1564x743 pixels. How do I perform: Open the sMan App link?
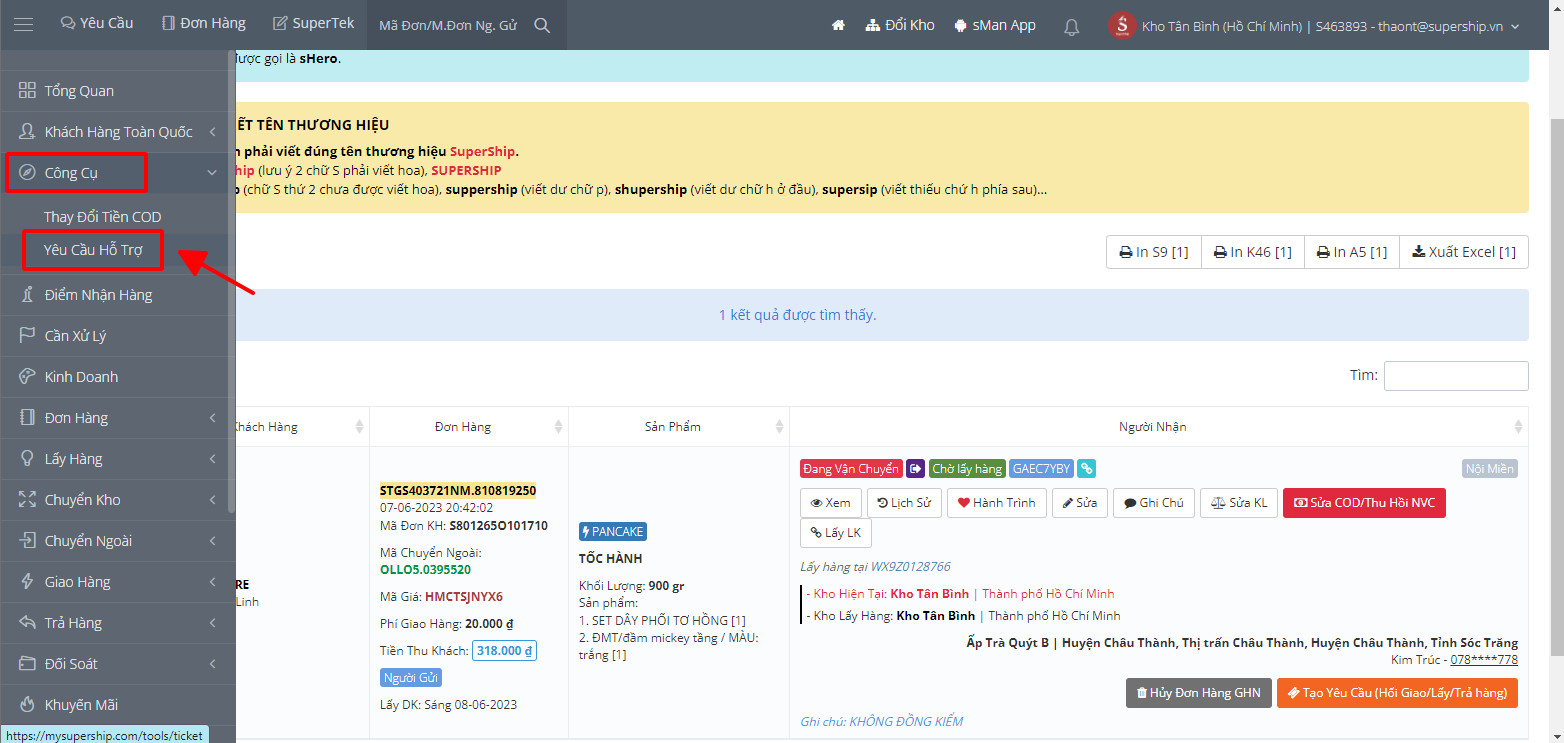995,25
